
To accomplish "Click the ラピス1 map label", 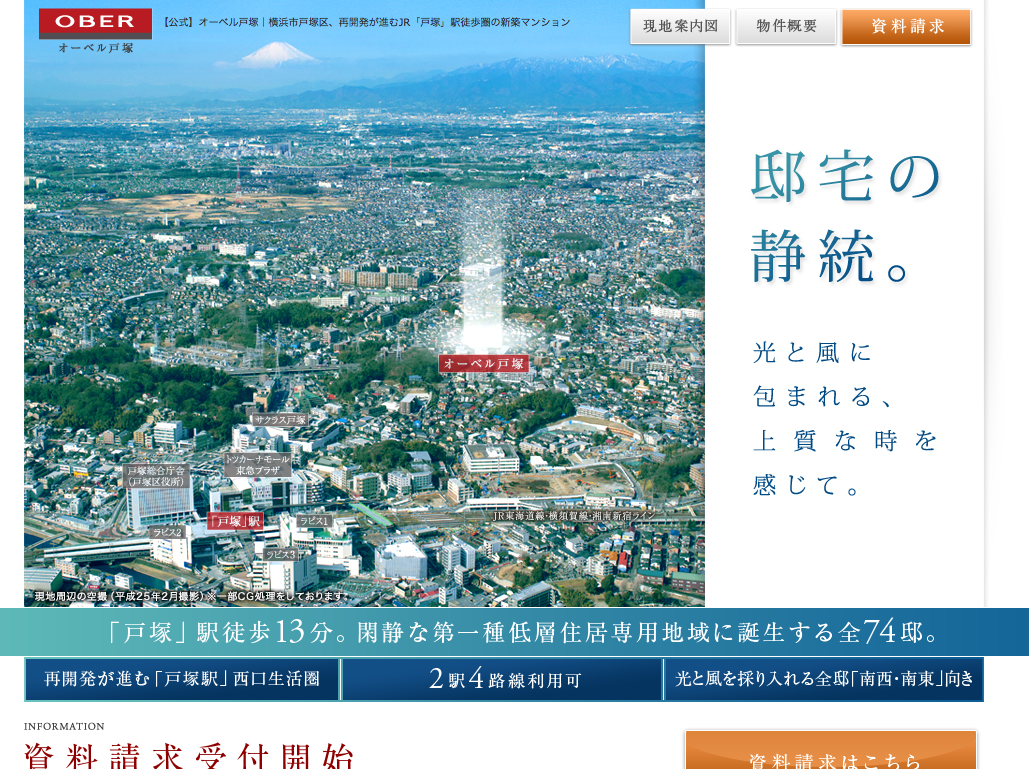I will tap(314, 521).
